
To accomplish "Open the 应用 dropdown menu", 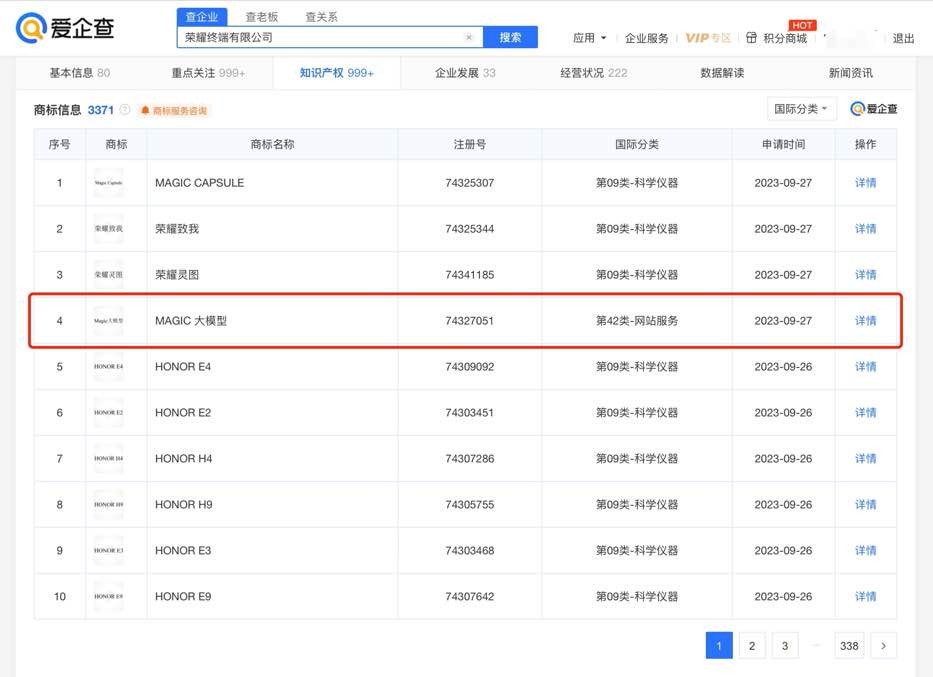I will (x=589, y=38).
